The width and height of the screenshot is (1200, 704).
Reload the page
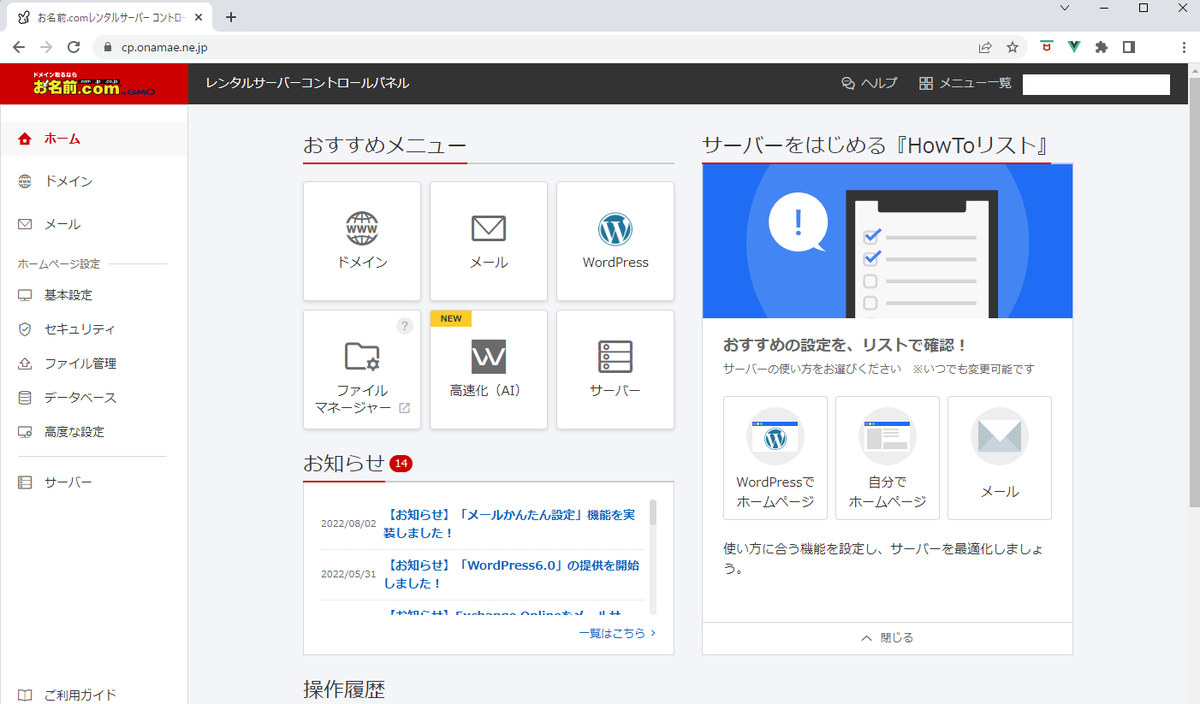pos(73,47)
